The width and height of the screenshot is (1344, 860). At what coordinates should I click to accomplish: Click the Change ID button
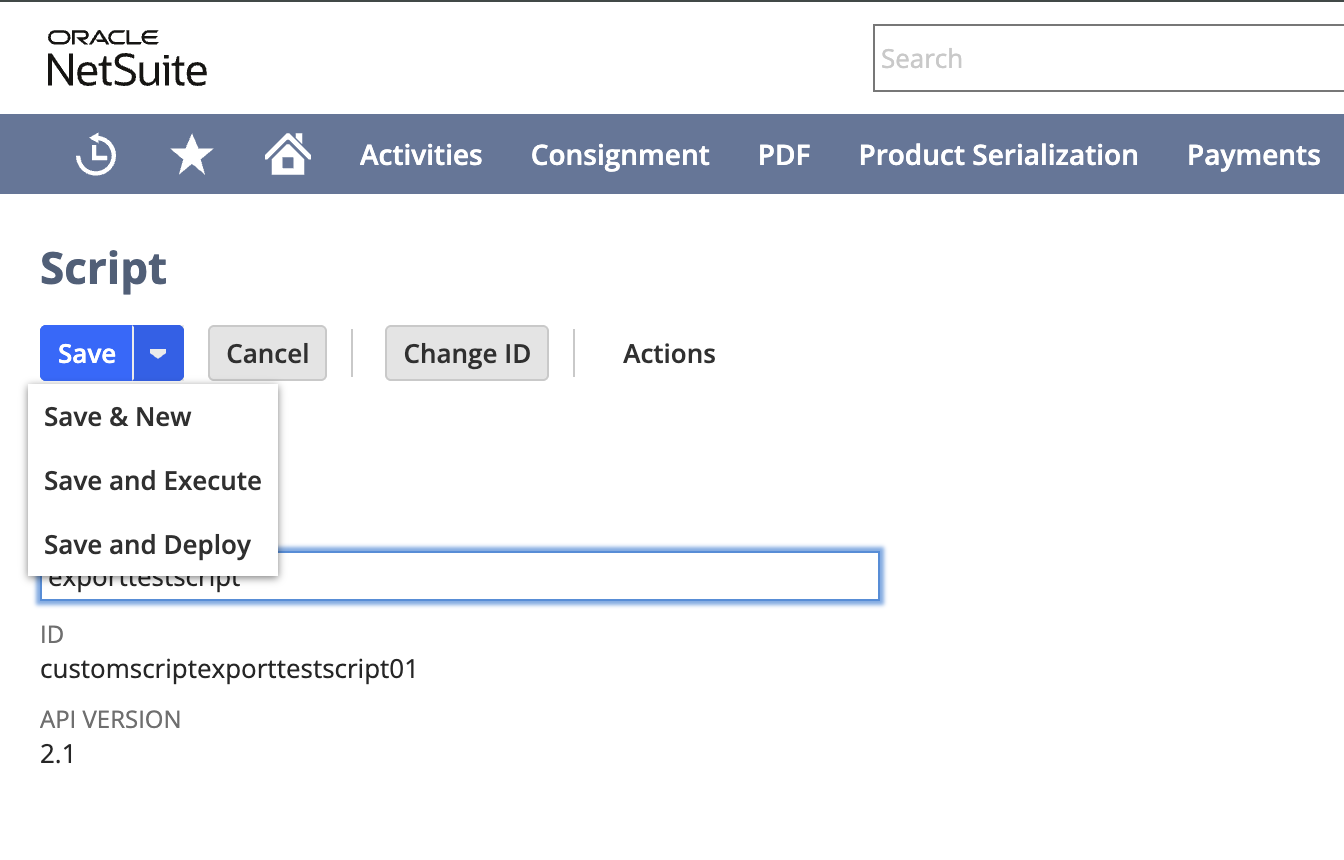(467, 353)
